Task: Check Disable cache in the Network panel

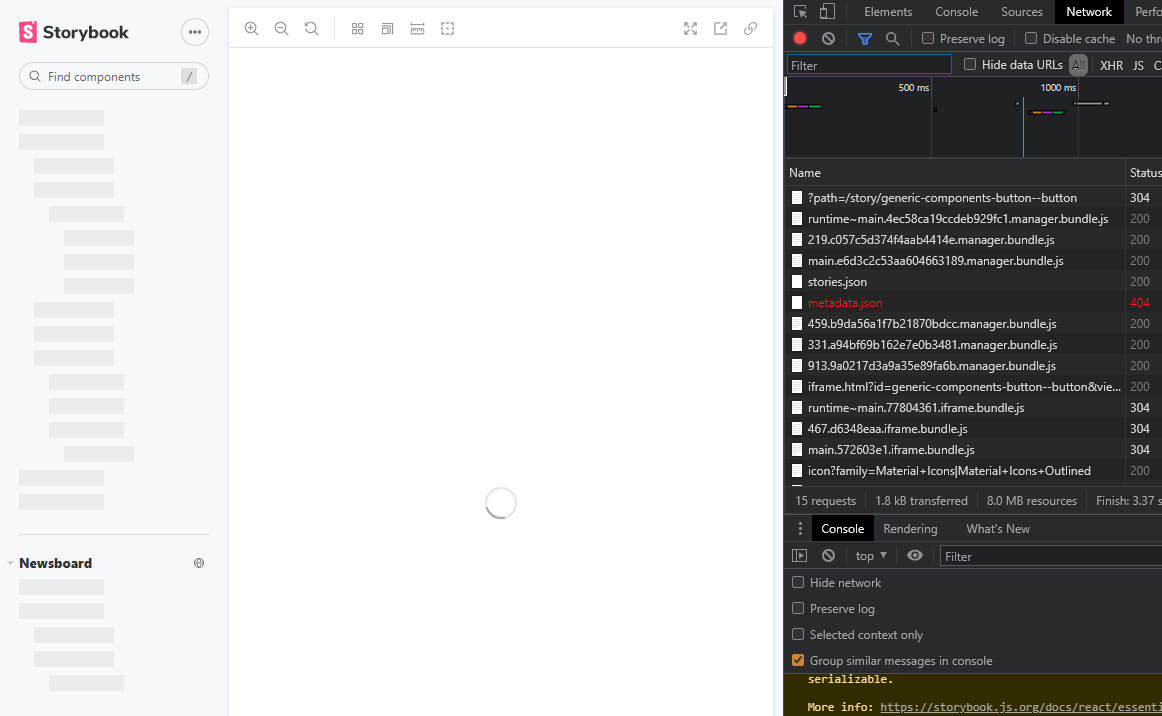Action: click(1031, 38)
